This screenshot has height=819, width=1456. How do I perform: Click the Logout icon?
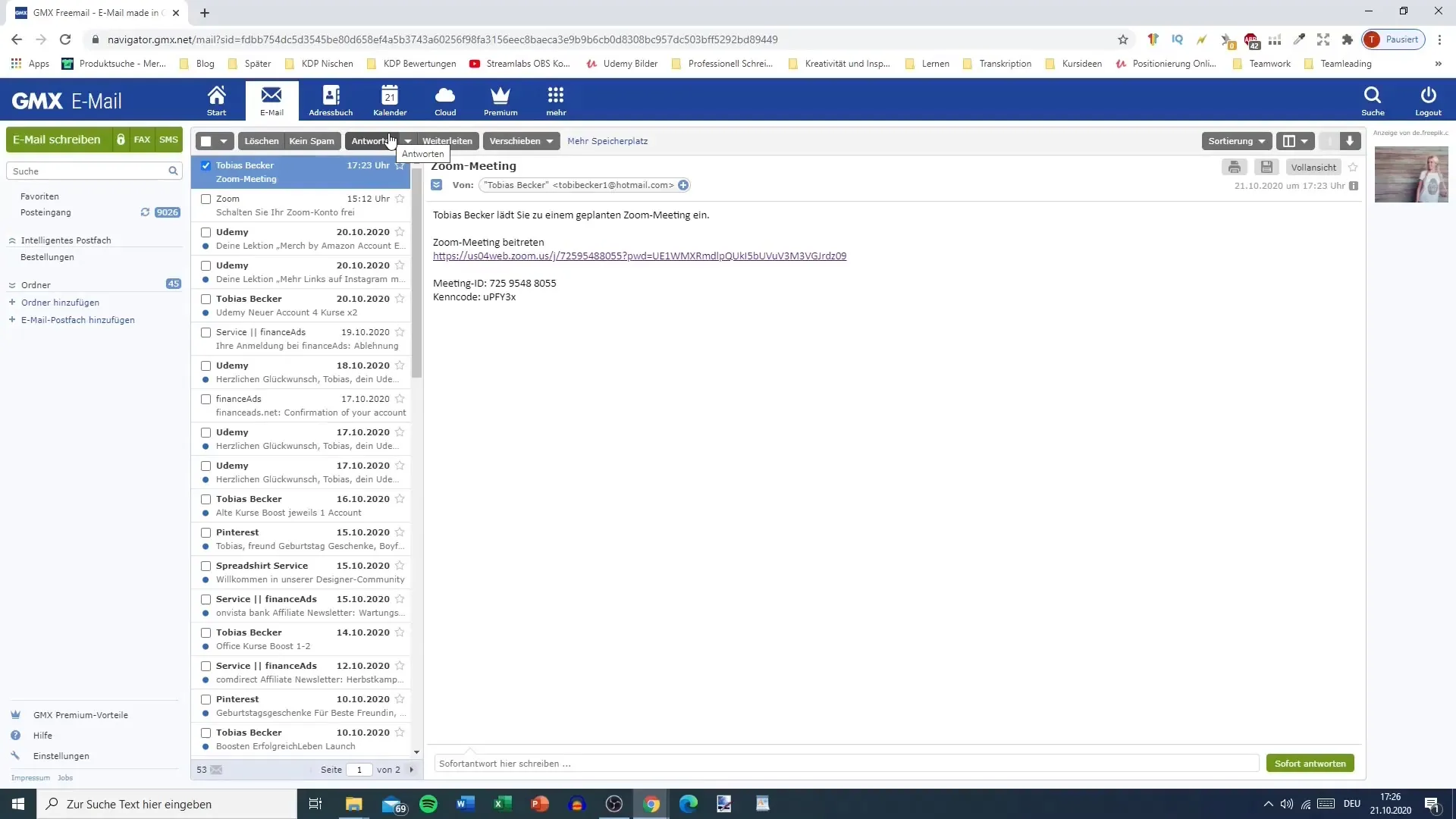click(x=1429, y=100)
